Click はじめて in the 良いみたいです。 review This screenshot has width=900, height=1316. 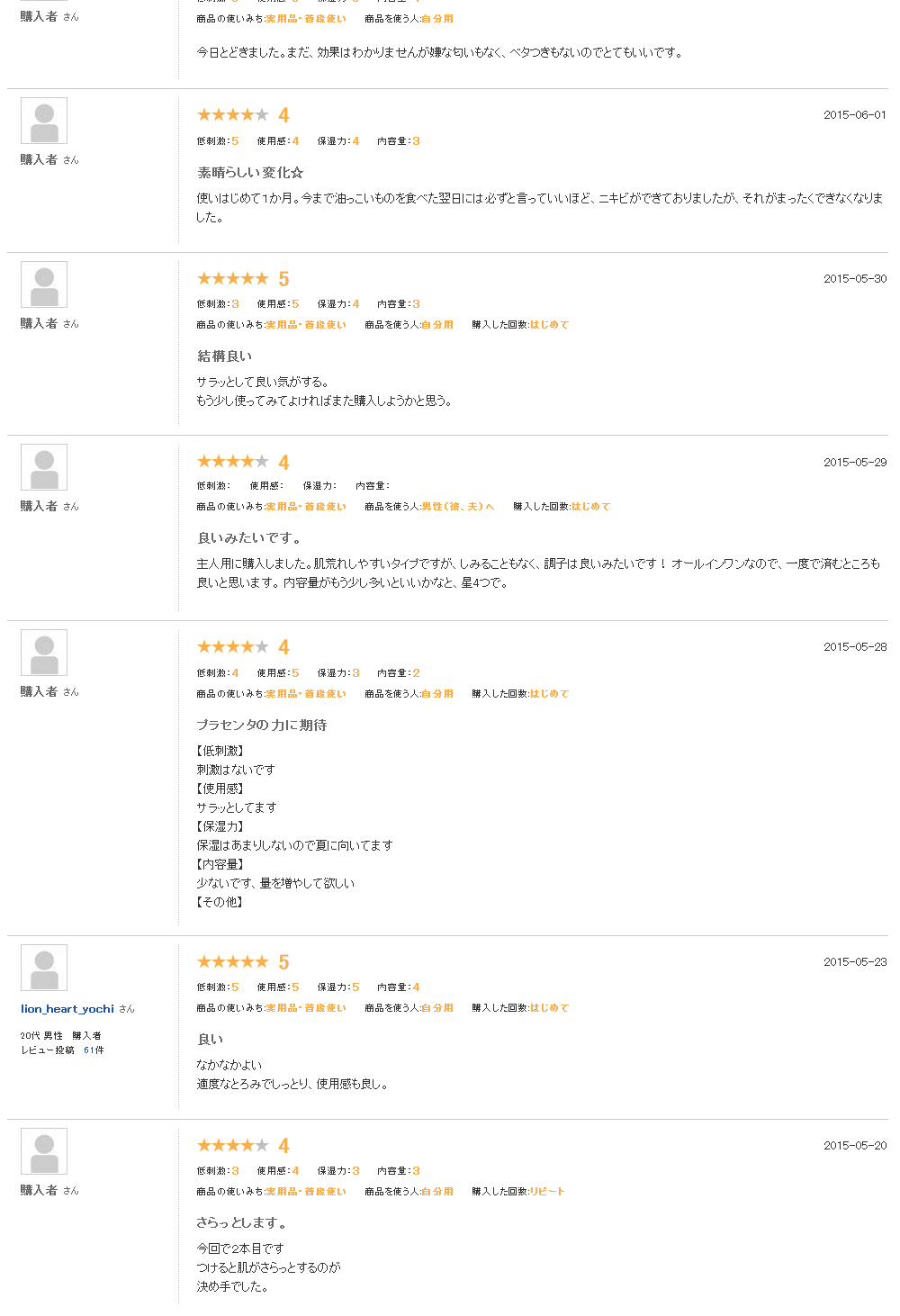(x=590, y=507)
